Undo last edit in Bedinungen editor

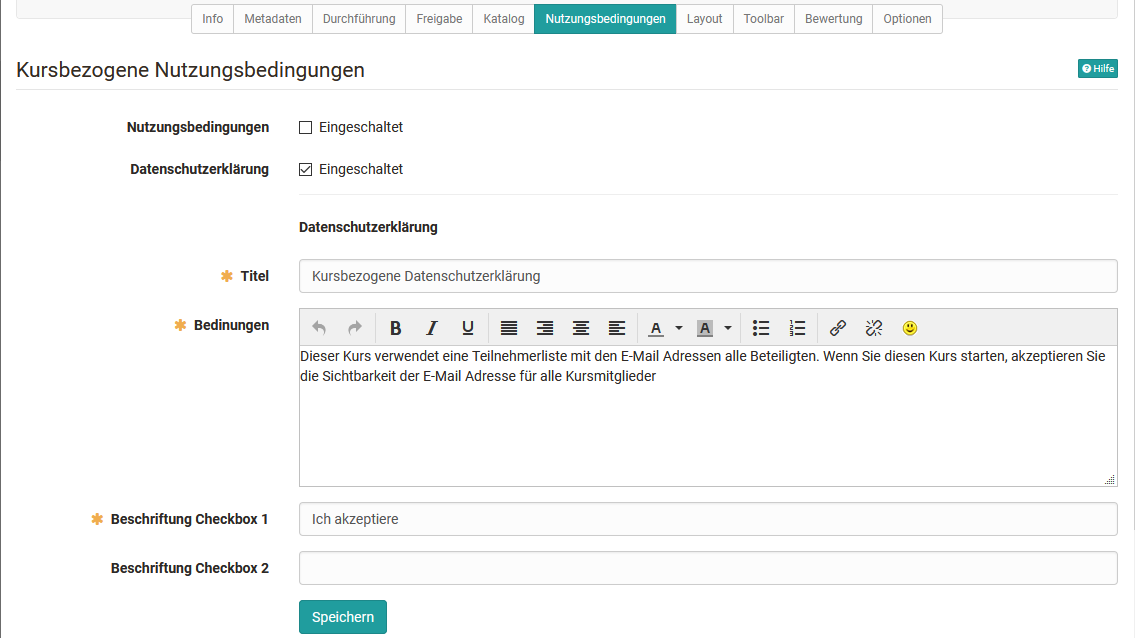point(318,328)
